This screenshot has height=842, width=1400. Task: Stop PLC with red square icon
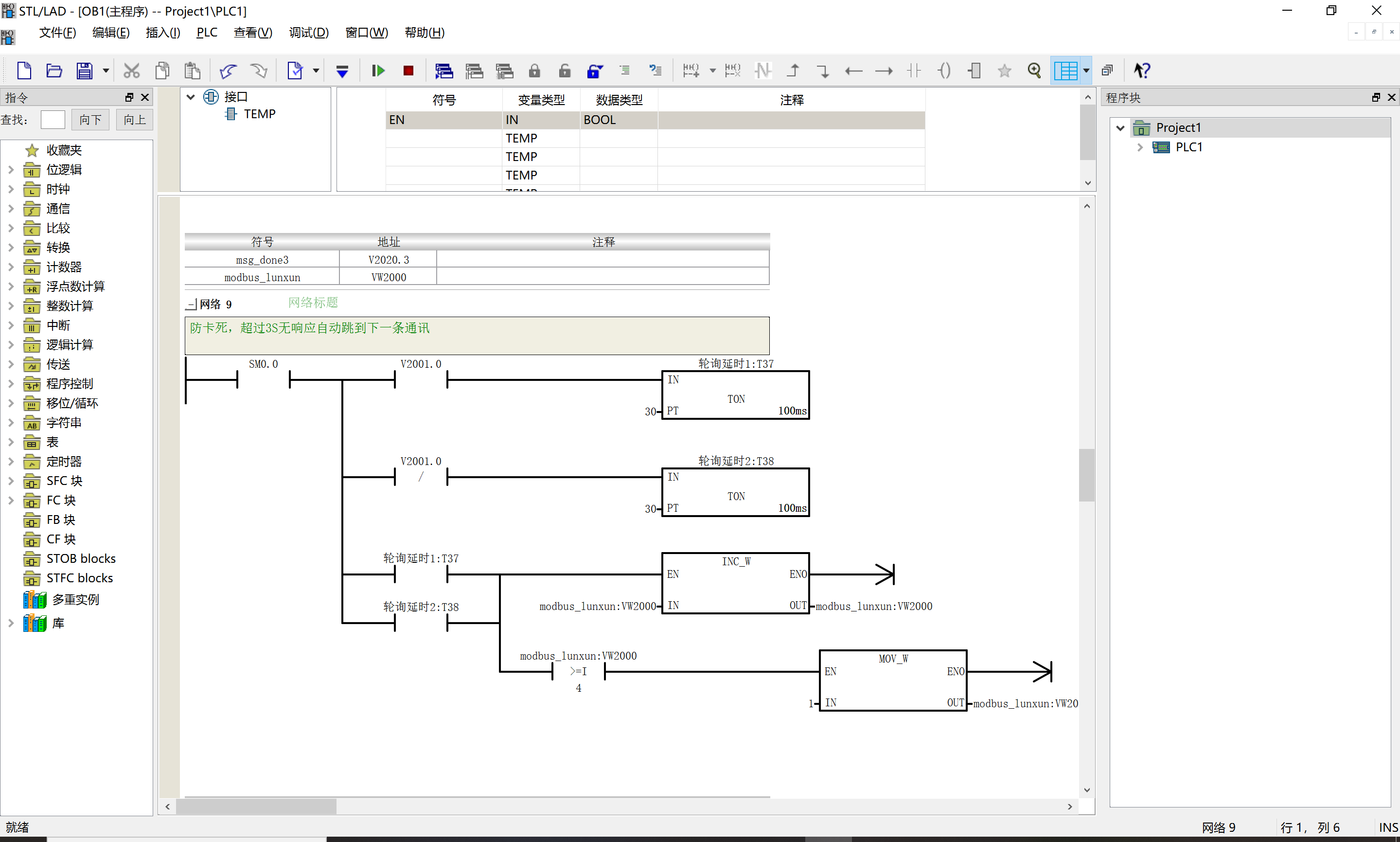tap(408, 71)
